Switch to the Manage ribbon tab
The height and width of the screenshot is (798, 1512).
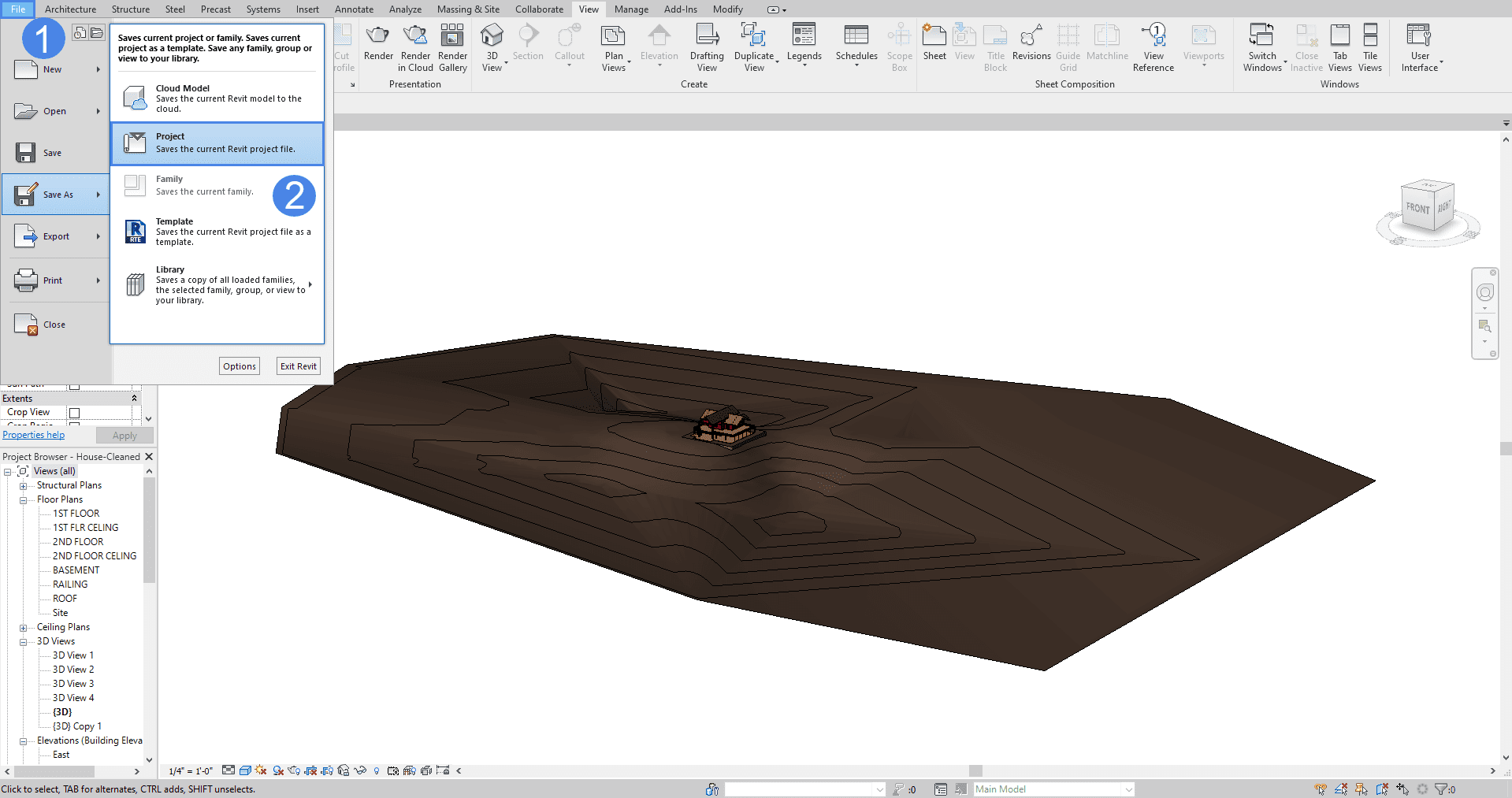(x=631, y=9)
